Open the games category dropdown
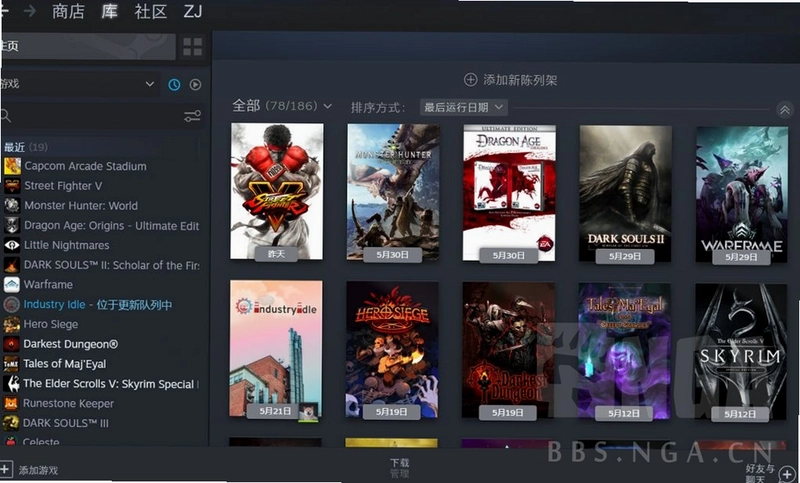The image size is (800, 483). click(x=78, y=84)
